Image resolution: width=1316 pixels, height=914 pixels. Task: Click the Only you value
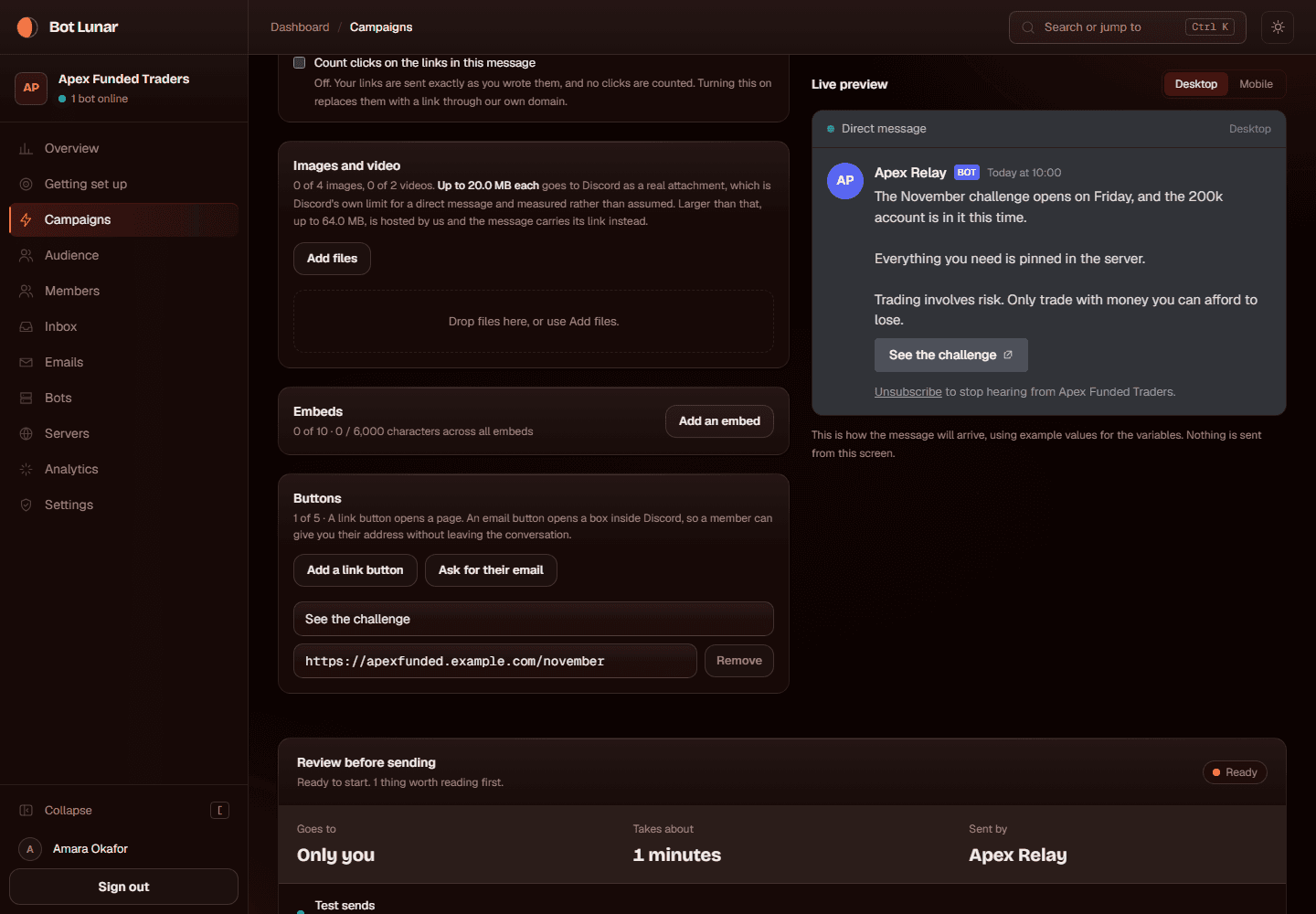(x=335, y=856)
